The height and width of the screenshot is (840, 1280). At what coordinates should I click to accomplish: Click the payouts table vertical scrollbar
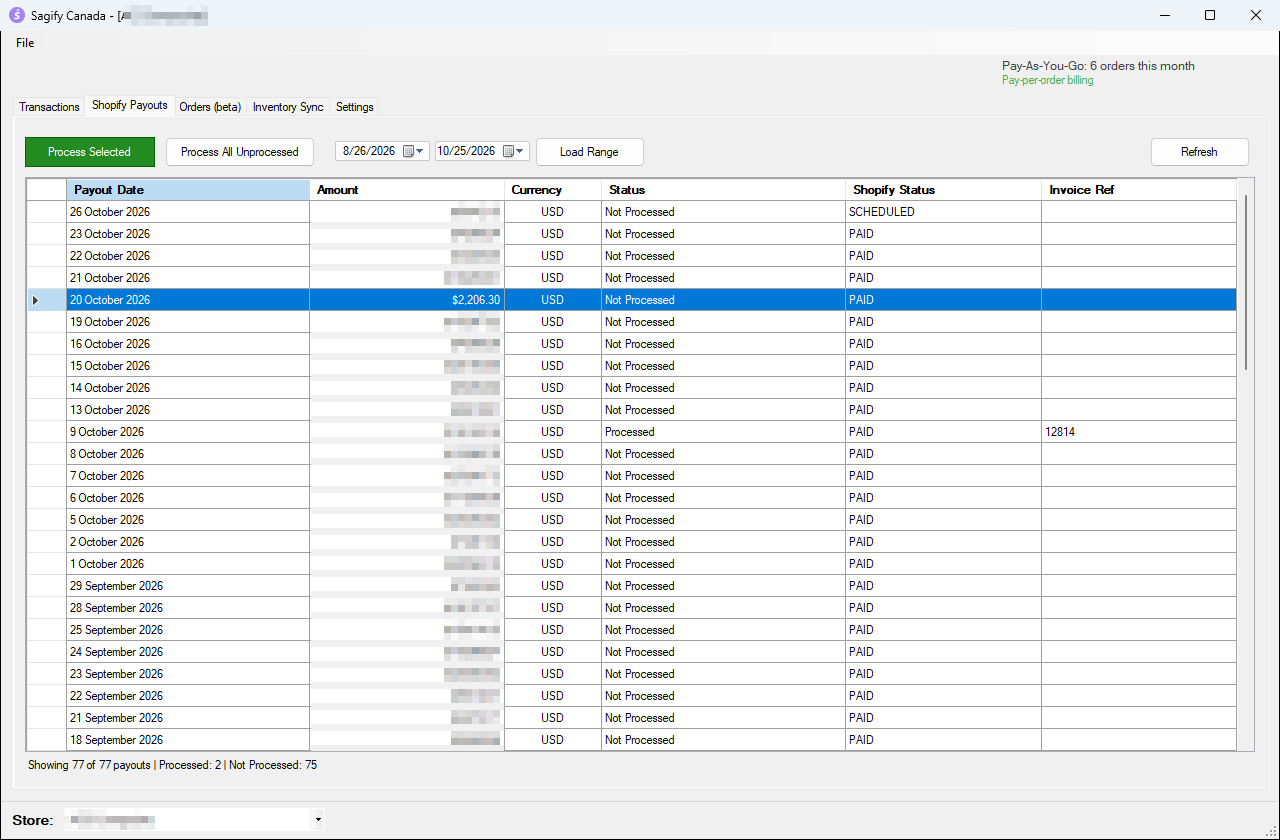tap(1246, 283)
